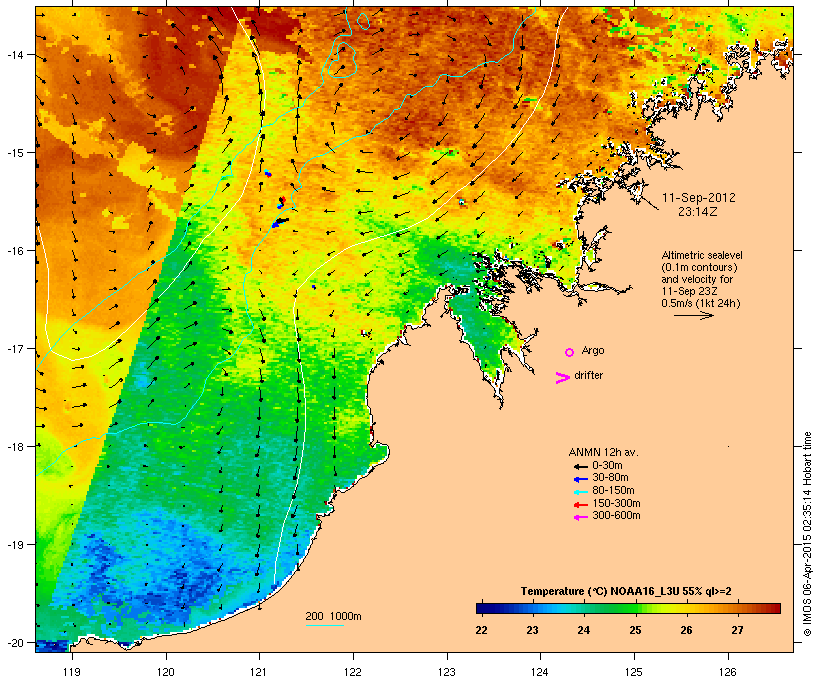Click the '200 1000m' isobath label
This screenshot has width=820, height=680.
tap(333, 616)
